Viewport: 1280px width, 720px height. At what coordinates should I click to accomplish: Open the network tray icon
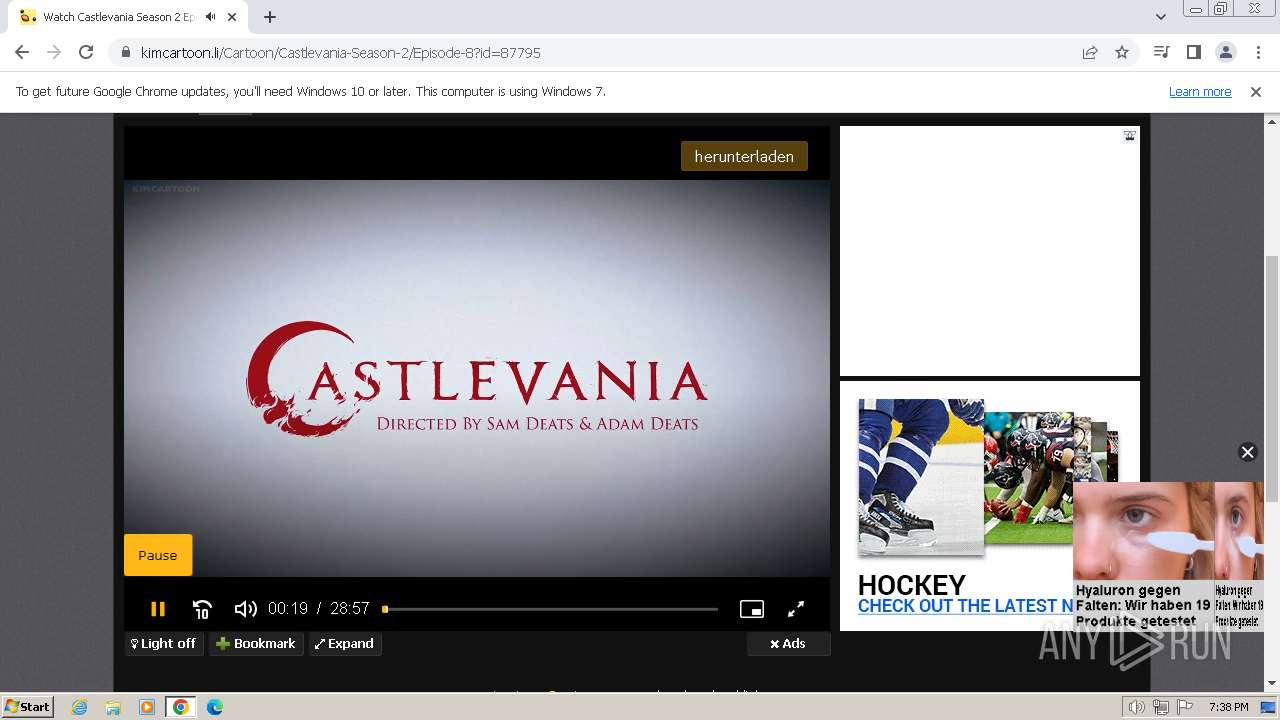[x=1161, y=707]
